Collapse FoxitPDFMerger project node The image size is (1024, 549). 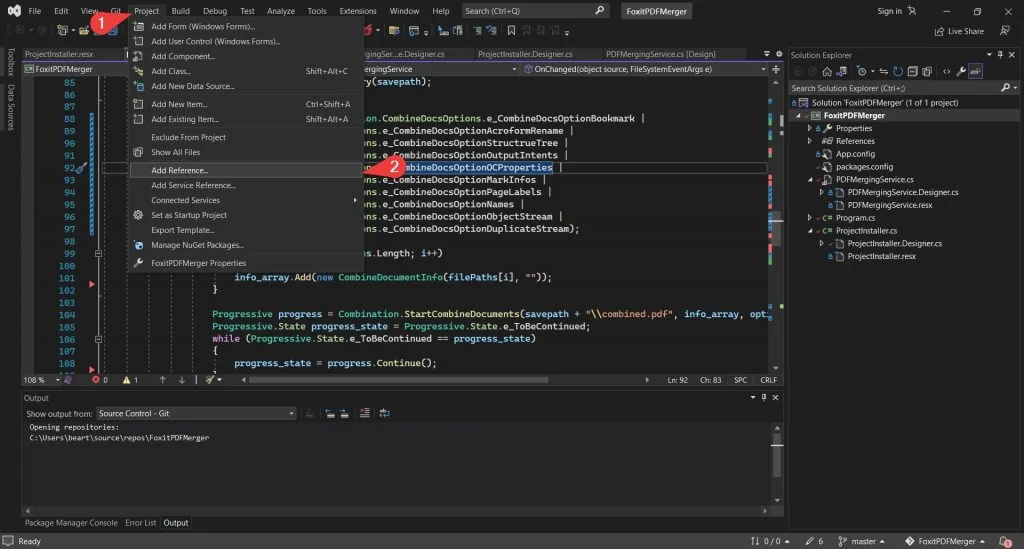tap(798, 116)
